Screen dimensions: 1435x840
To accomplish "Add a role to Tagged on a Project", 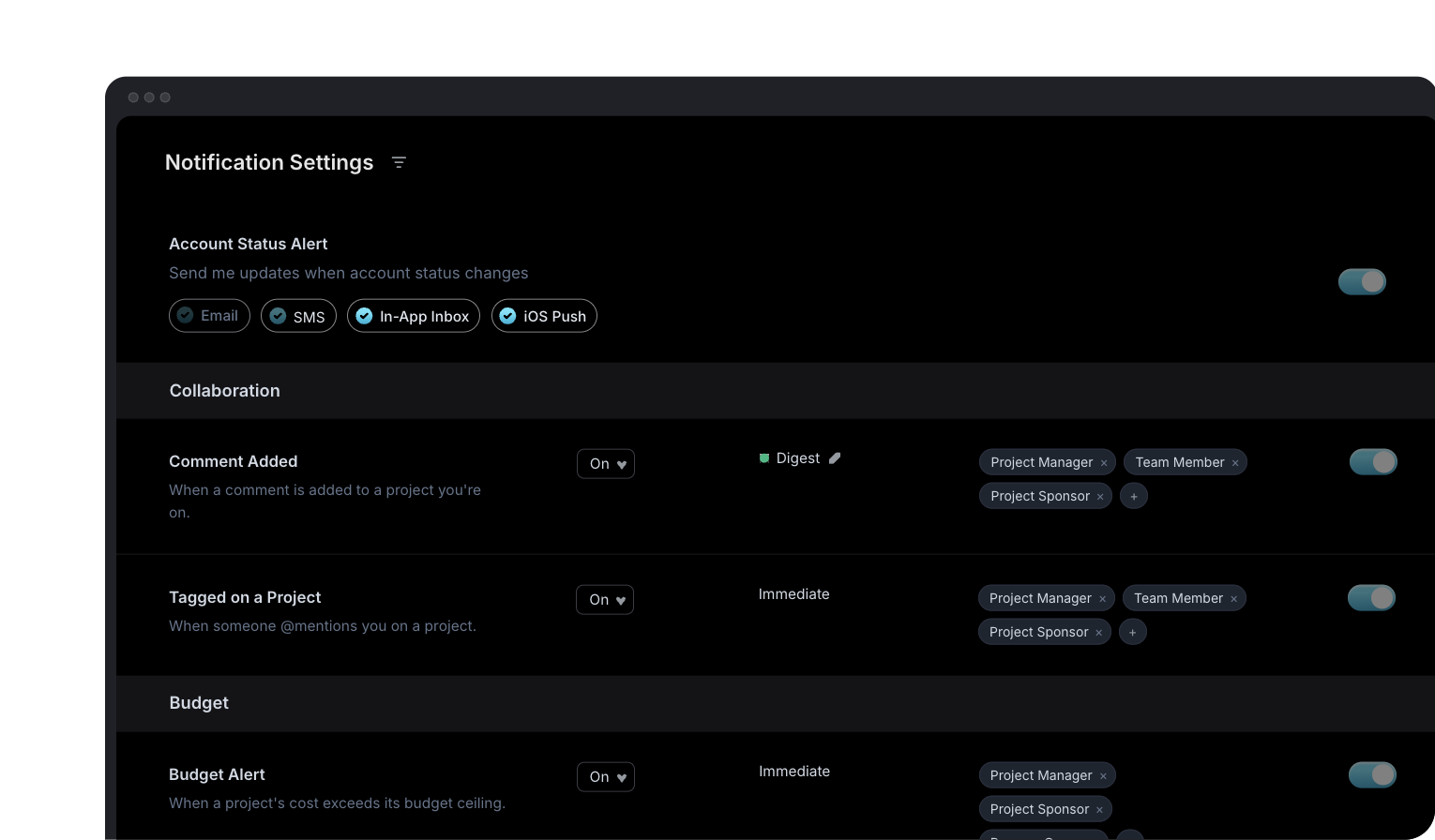I will 1133,632.
